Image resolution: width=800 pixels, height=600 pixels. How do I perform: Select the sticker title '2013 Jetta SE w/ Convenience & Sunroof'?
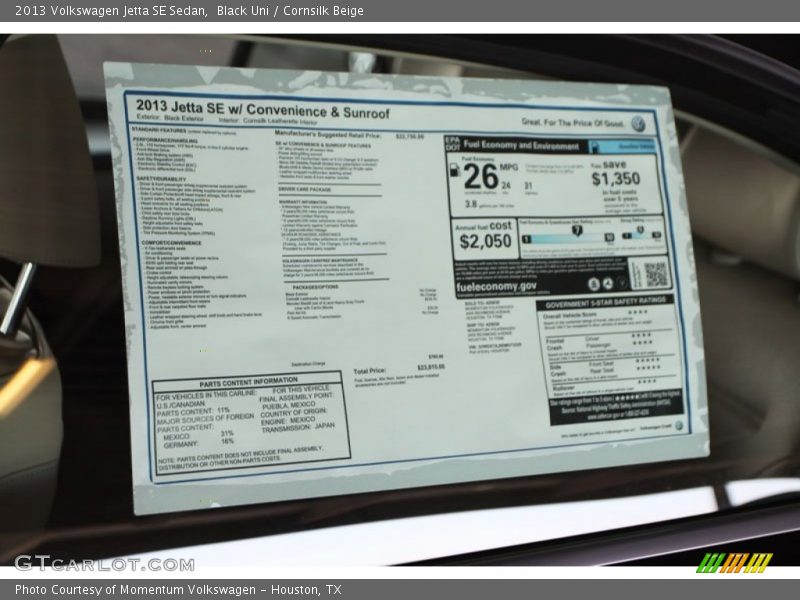click(262, 109)
